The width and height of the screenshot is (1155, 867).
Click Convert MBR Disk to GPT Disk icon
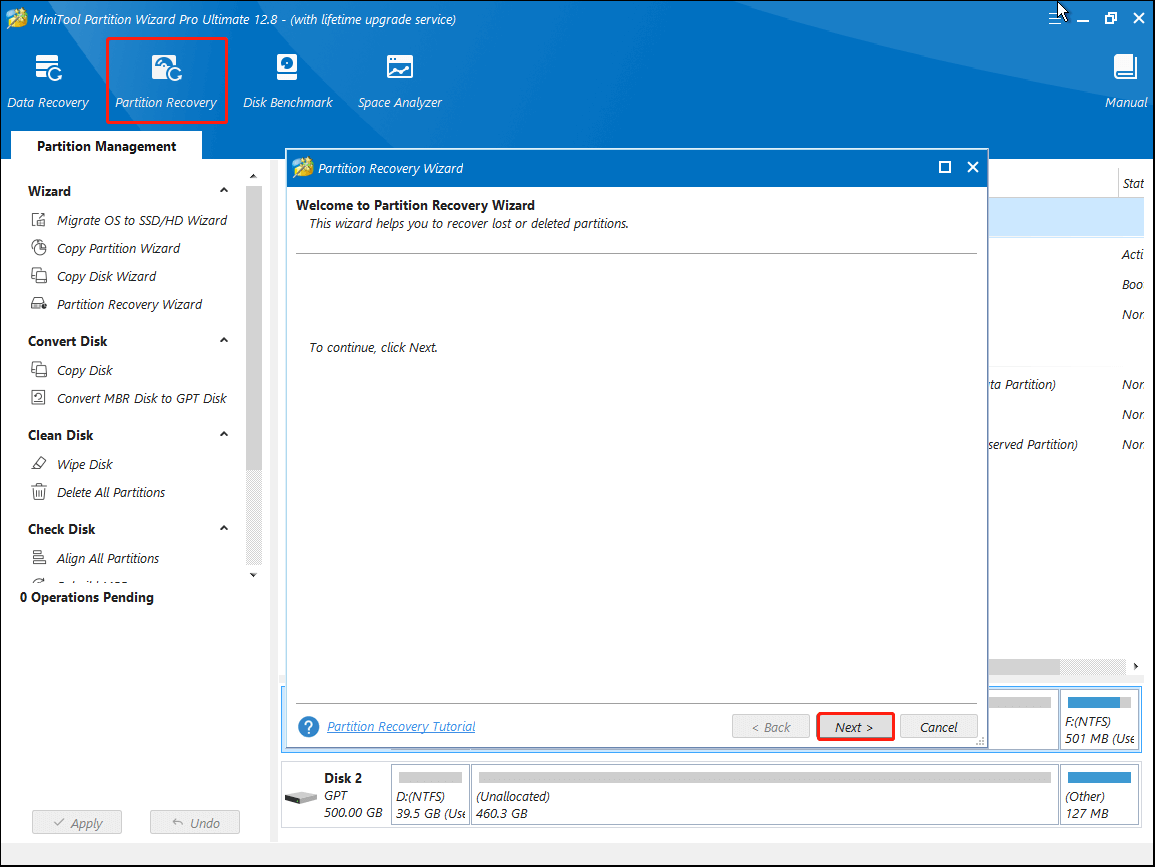coord(38,398)
